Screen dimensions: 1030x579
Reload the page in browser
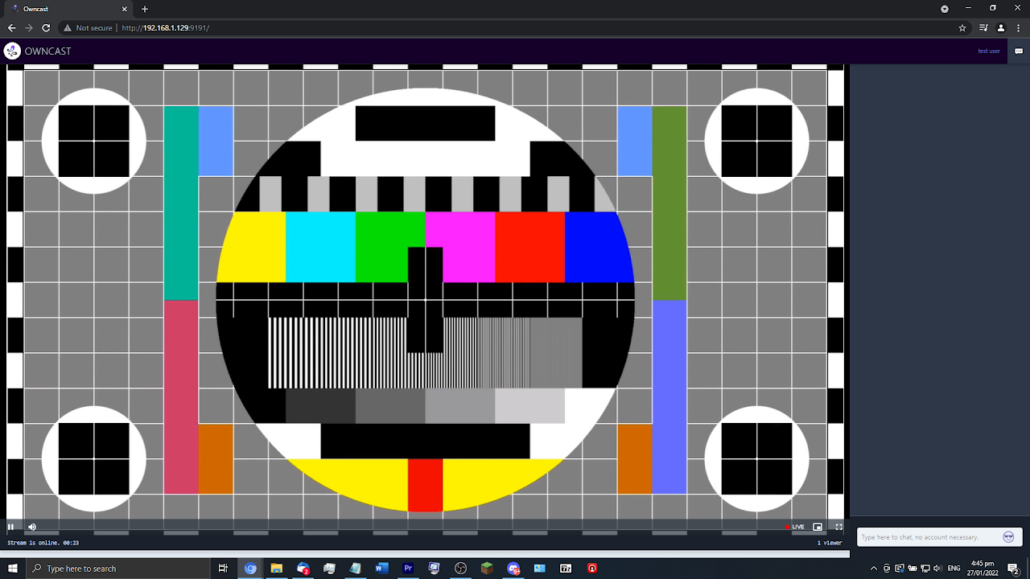(46, 28)
